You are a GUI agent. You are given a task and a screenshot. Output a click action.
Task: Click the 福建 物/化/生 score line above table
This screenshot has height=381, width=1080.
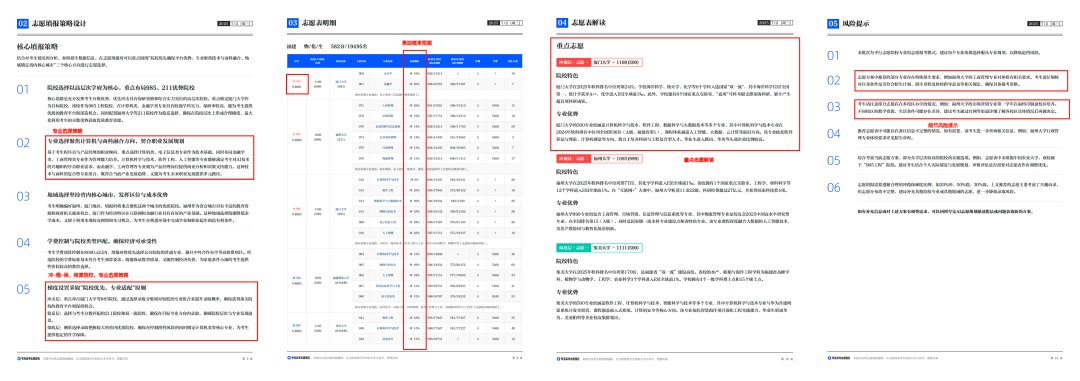click(x=327, y=46)
